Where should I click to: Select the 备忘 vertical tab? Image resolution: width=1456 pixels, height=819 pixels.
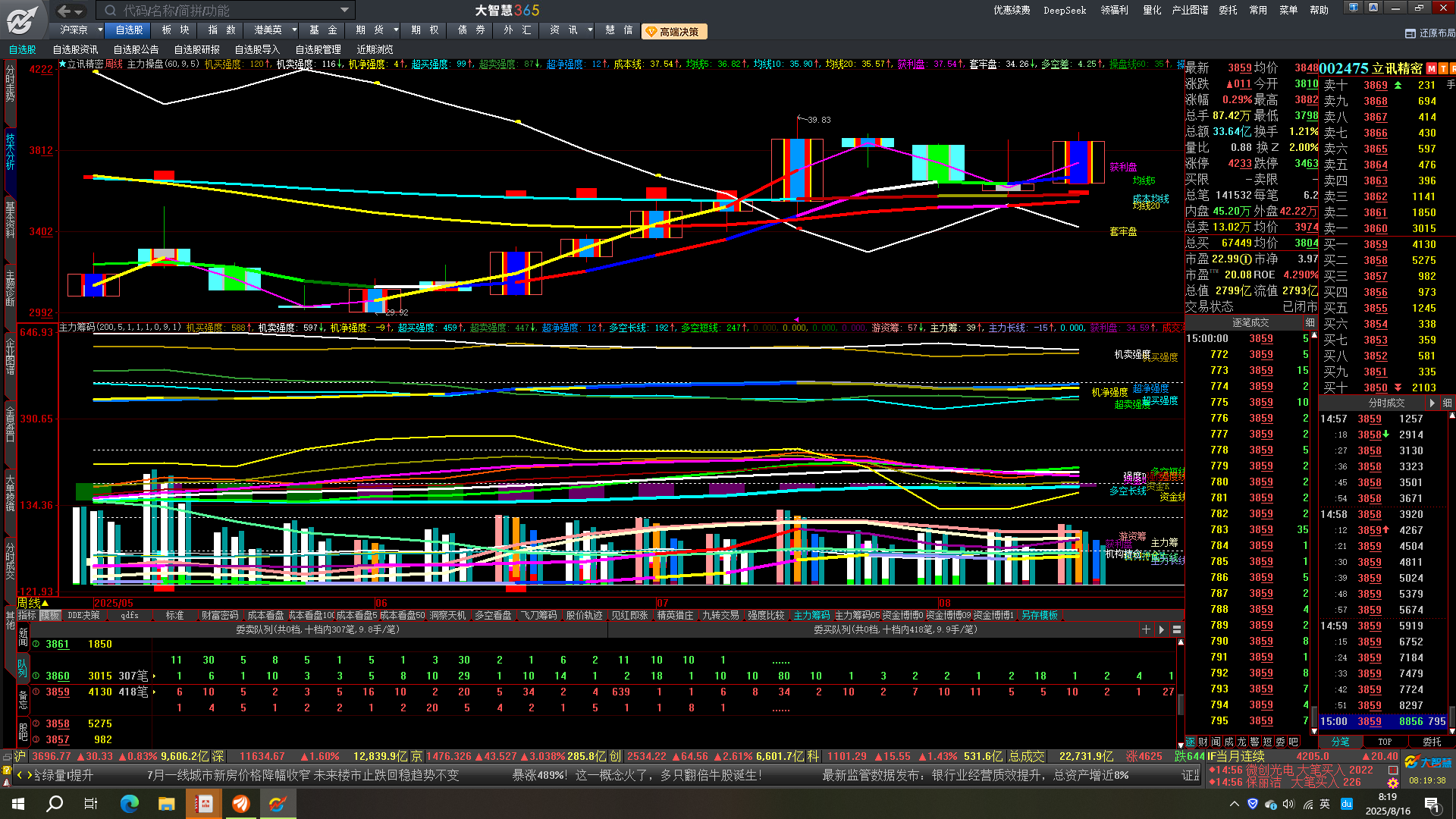pyautogui.click(x=23, y=699)
